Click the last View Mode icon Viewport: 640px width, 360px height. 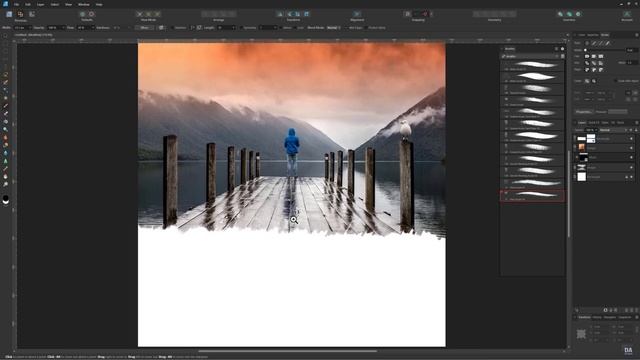[x=158, y=14]
